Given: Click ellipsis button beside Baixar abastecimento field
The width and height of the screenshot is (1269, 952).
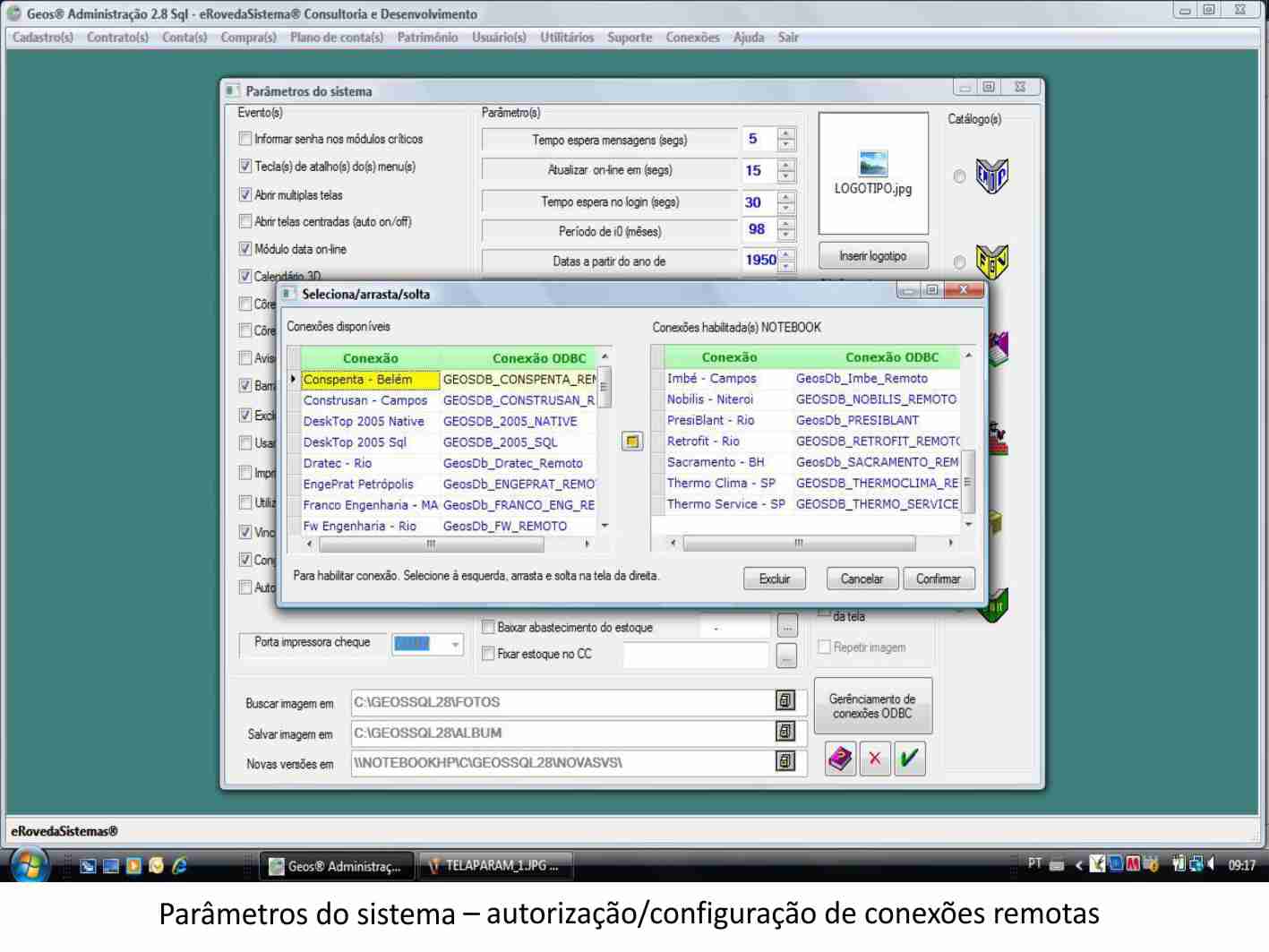Looking at the screenshot, I should (x=786, y=627).
